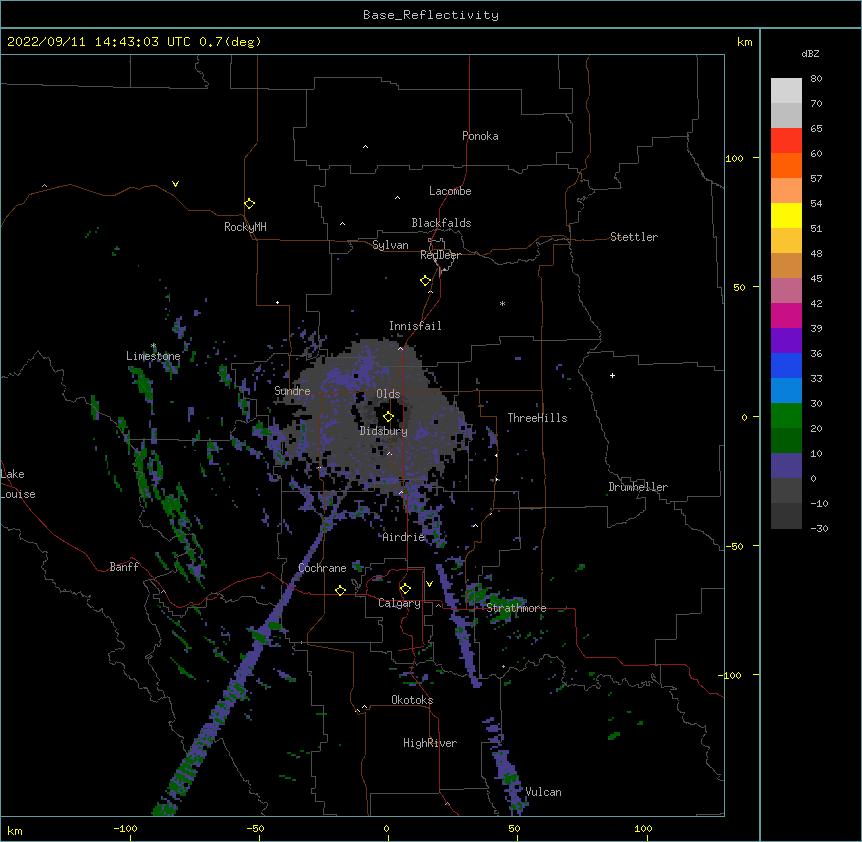This screenshot has height=842, width=862.
Task: Click the white plus marker north of Drumheller
Action: 612,375
